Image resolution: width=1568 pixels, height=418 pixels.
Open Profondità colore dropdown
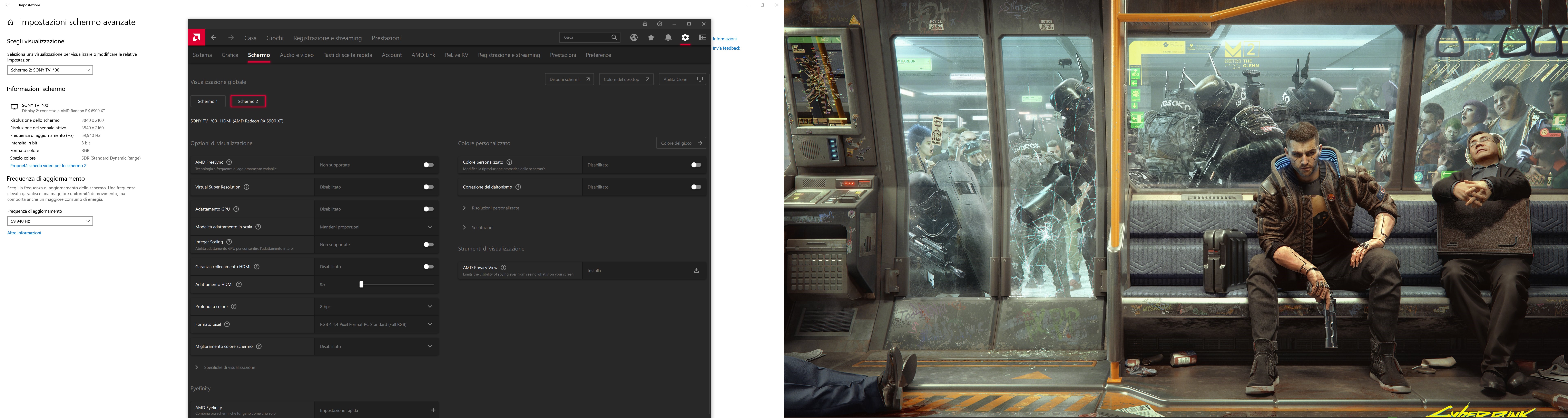click(x=376, y=306)
